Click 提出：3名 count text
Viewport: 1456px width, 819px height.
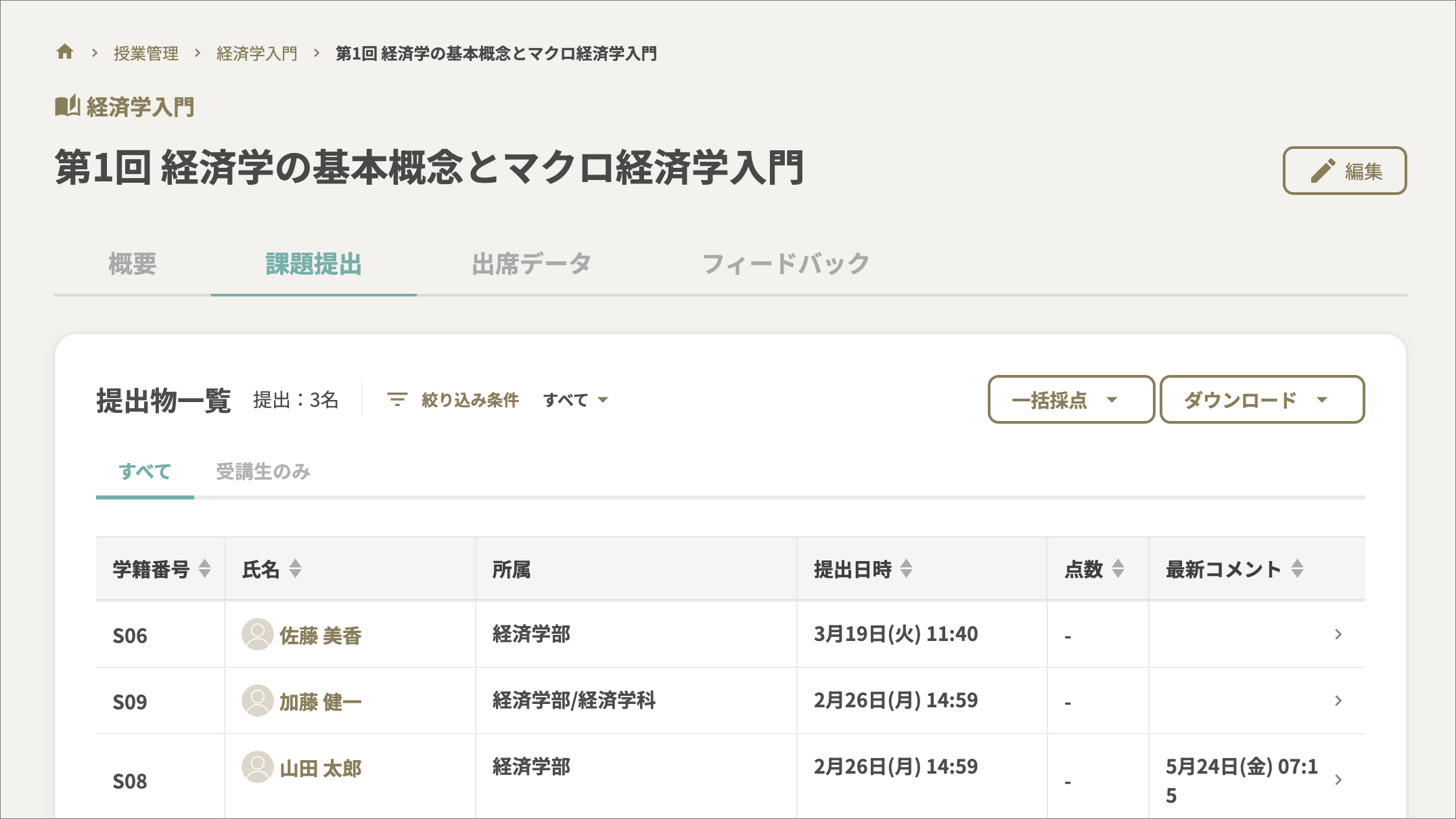tap(296, 400)
